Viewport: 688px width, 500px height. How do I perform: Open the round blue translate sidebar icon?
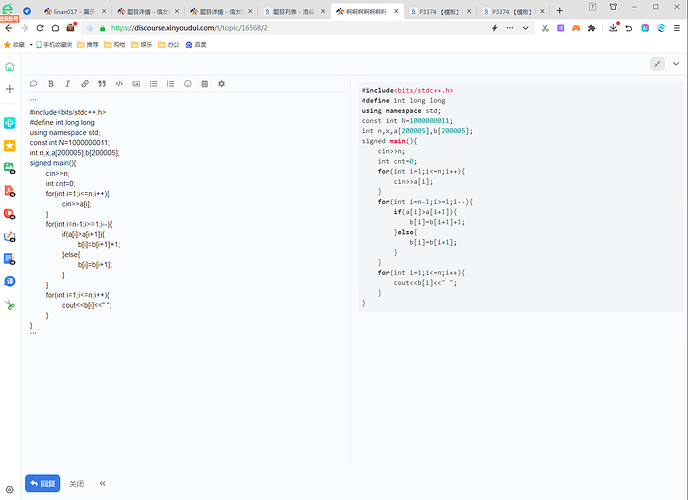[x=10, y=281]
